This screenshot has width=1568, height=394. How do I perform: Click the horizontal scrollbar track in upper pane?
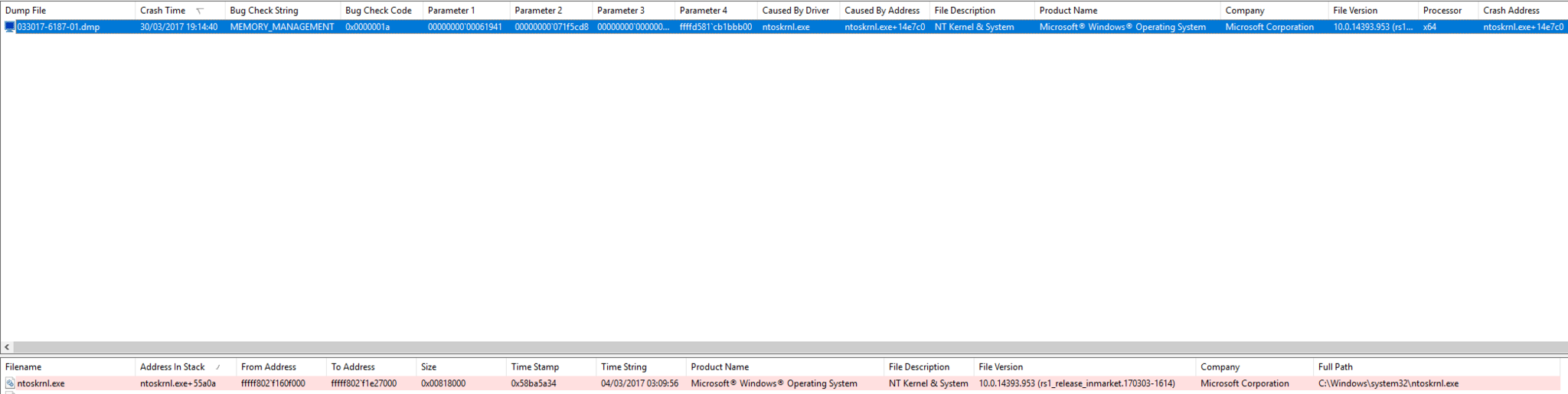791,347
